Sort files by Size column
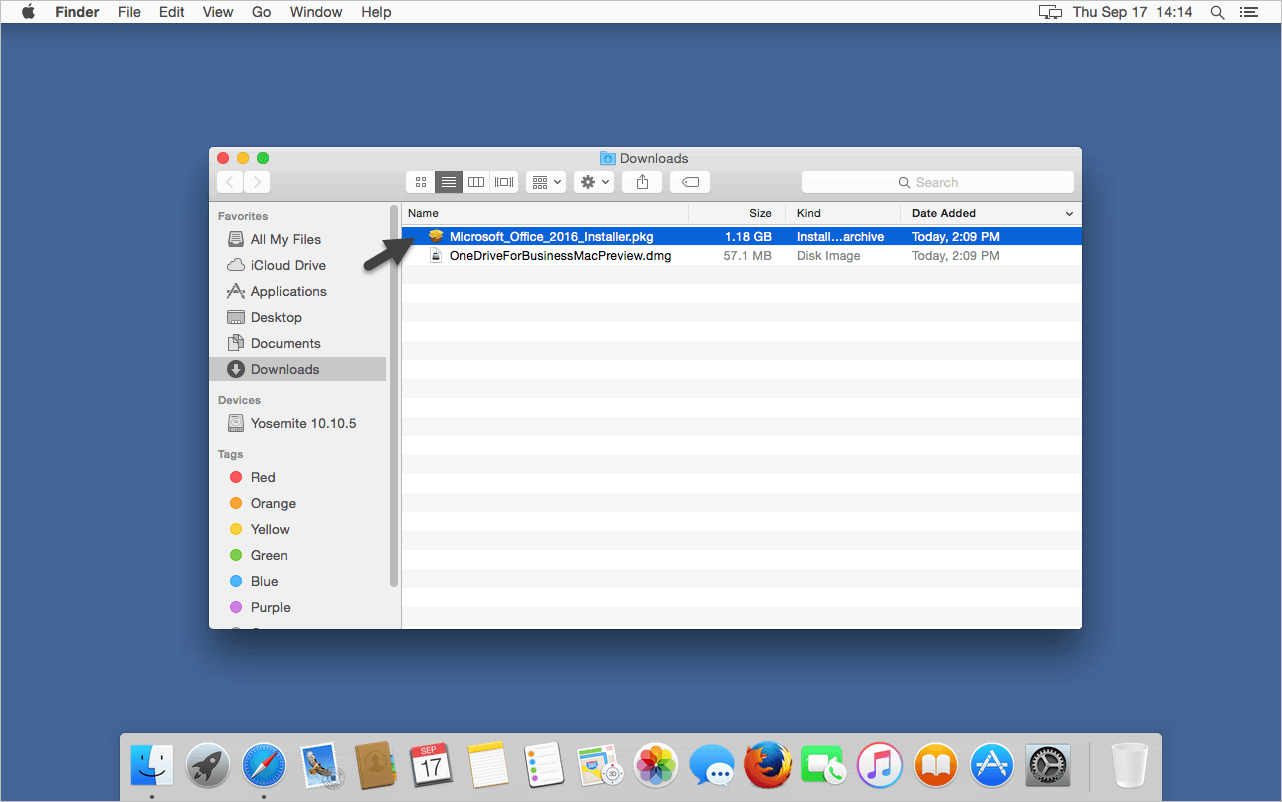The width and height of the screenshot is (1282, 802). (x=737, y=213)
